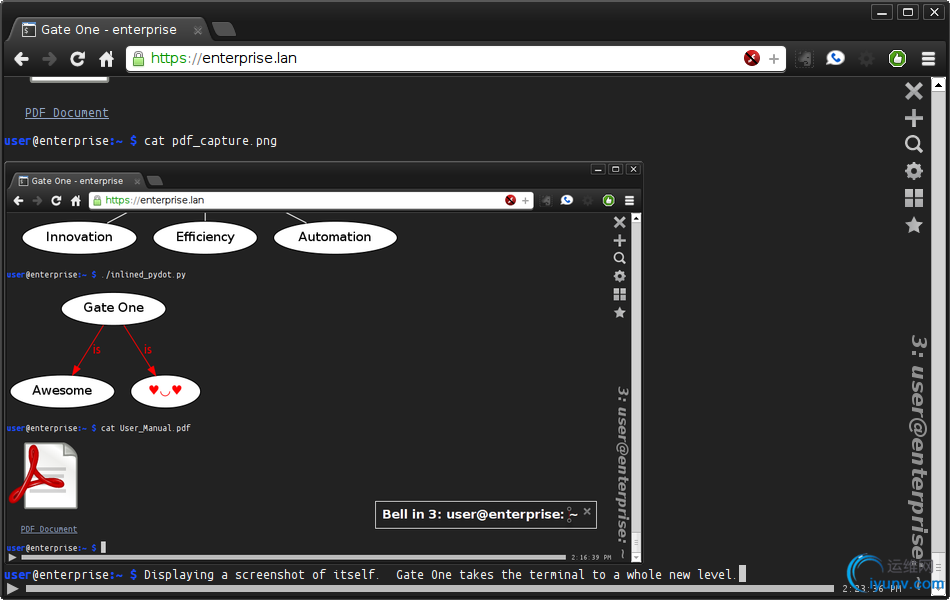
Task: Open the main browser hamburger menu
Action: (x=929, y=59)
